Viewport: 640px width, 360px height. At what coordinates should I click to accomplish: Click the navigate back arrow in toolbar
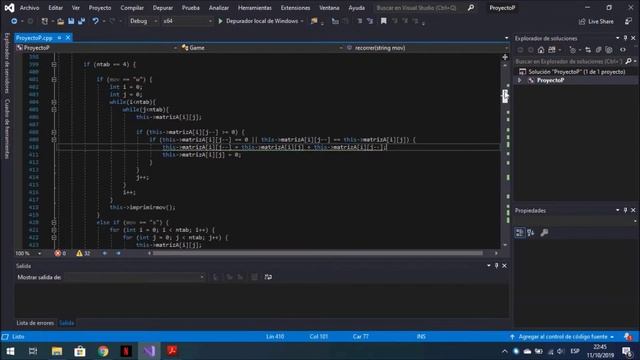(14, 21)
